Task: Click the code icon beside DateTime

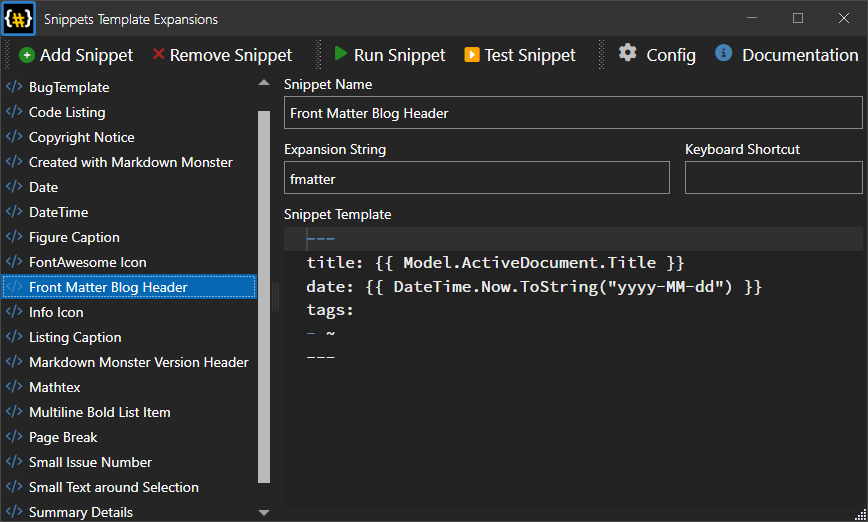Action: tap(14, 211)
